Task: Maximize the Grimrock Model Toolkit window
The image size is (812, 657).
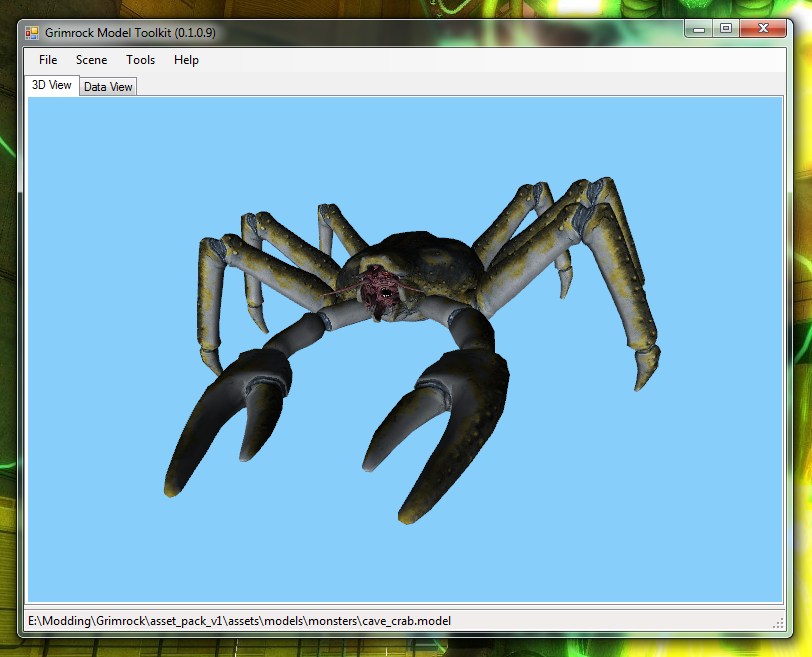Action: click(726, 29)
